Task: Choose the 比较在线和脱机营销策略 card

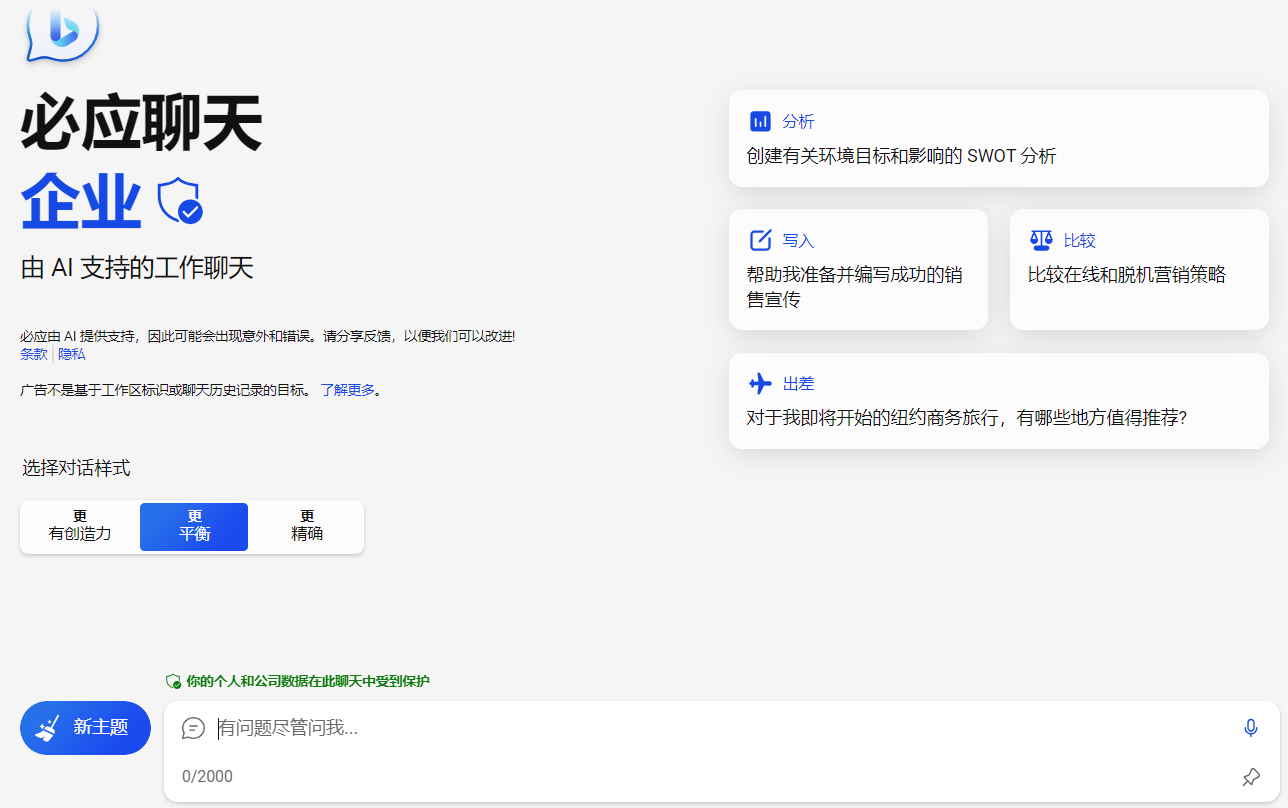Action: pyautogui.click(x=1139, y=269)
